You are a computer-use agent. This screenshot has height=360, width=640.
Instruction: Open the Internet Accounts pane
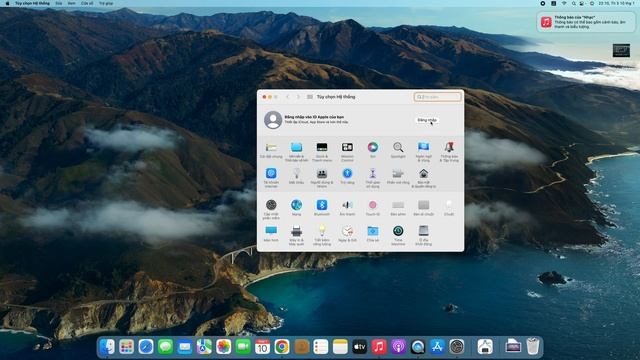[271, 173]
